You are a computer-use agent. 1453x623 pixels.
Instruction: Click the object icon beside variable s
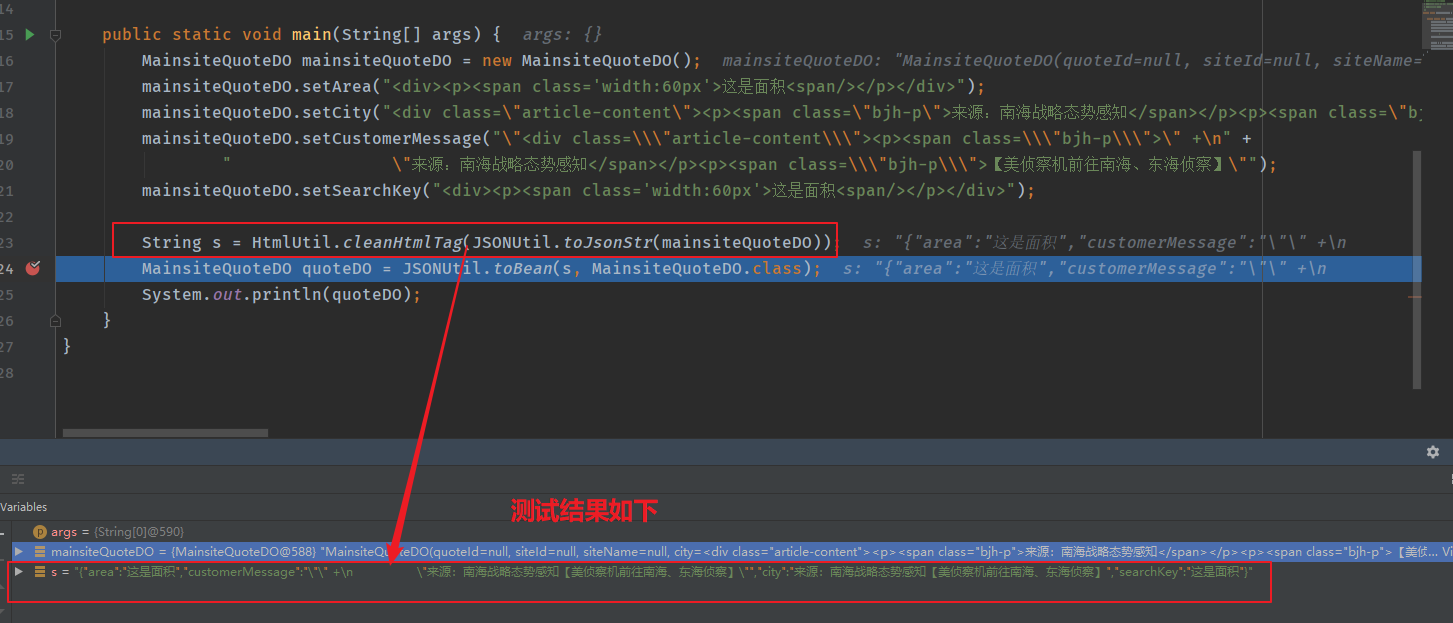click(40, 572)
